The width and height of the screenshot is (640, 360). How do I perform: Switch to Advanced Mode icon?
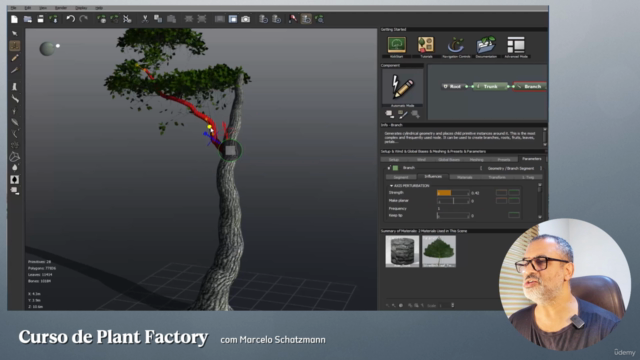pyautogui.click(x=516, y=45)
